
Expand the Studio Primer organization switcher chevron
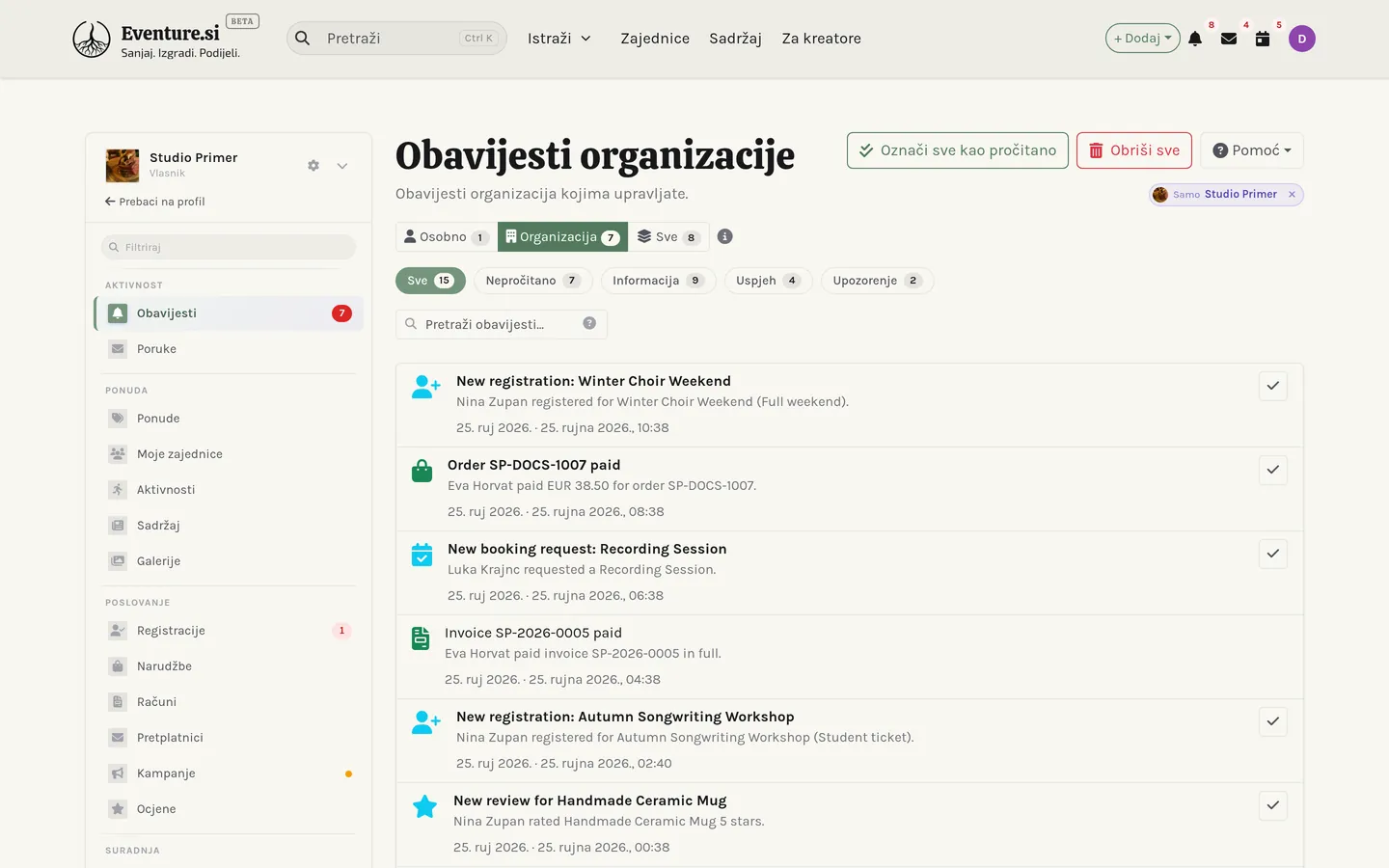342,166
